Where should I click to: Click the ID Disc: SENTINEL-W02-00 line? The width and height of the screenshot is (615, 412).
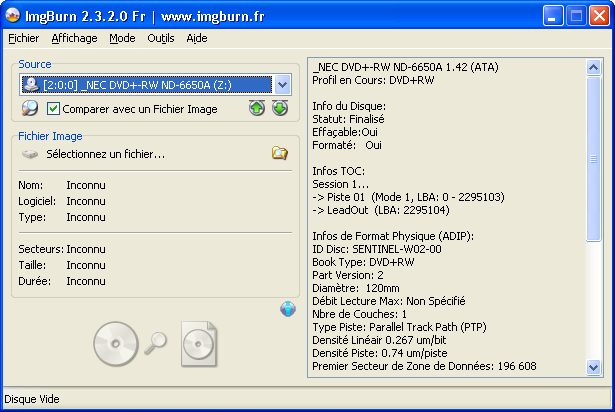pos(377,249)
